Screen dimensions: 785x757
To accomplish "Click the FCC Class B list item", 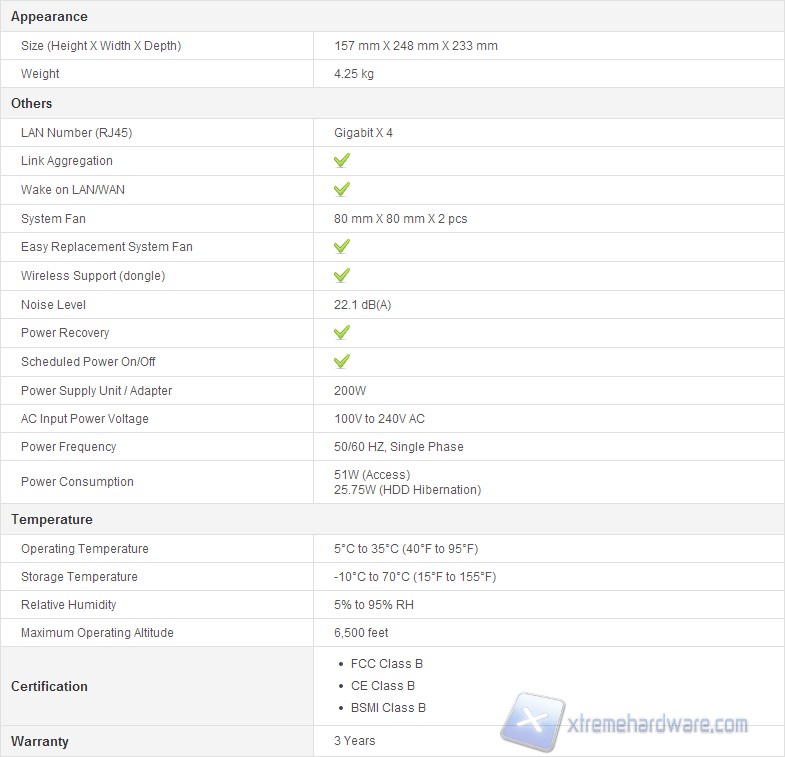I will [x=387, y=664].
